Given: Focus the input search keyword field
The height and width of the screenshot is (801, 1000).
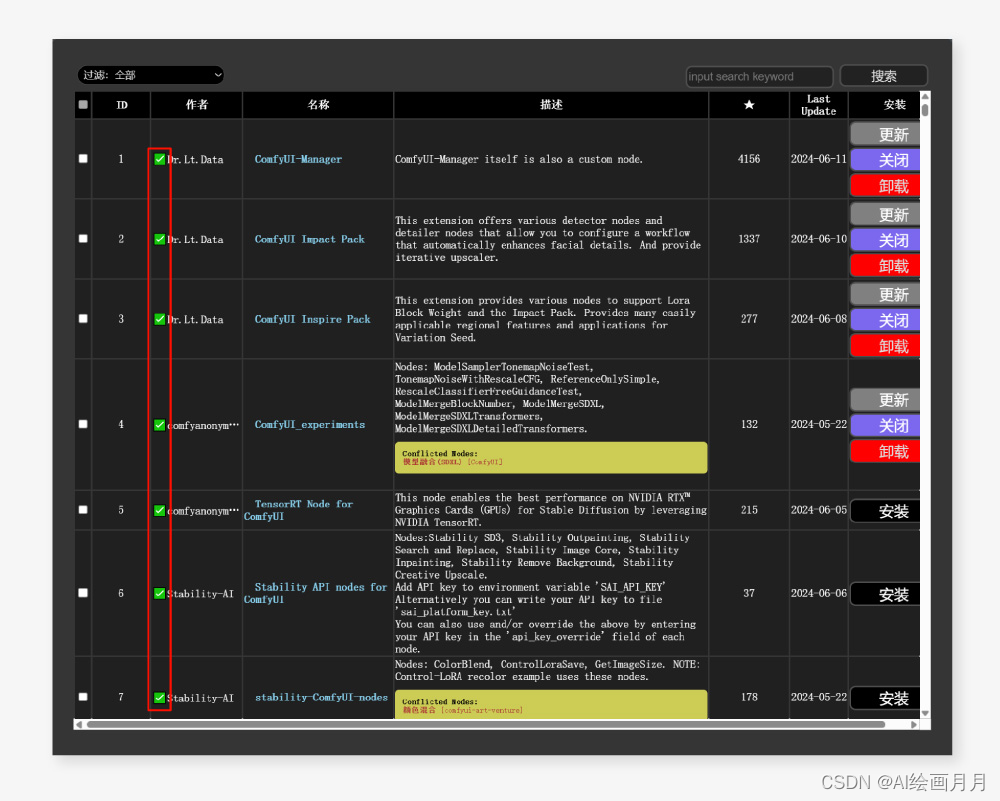Looking at the screenshot, I should pos(759,77).
